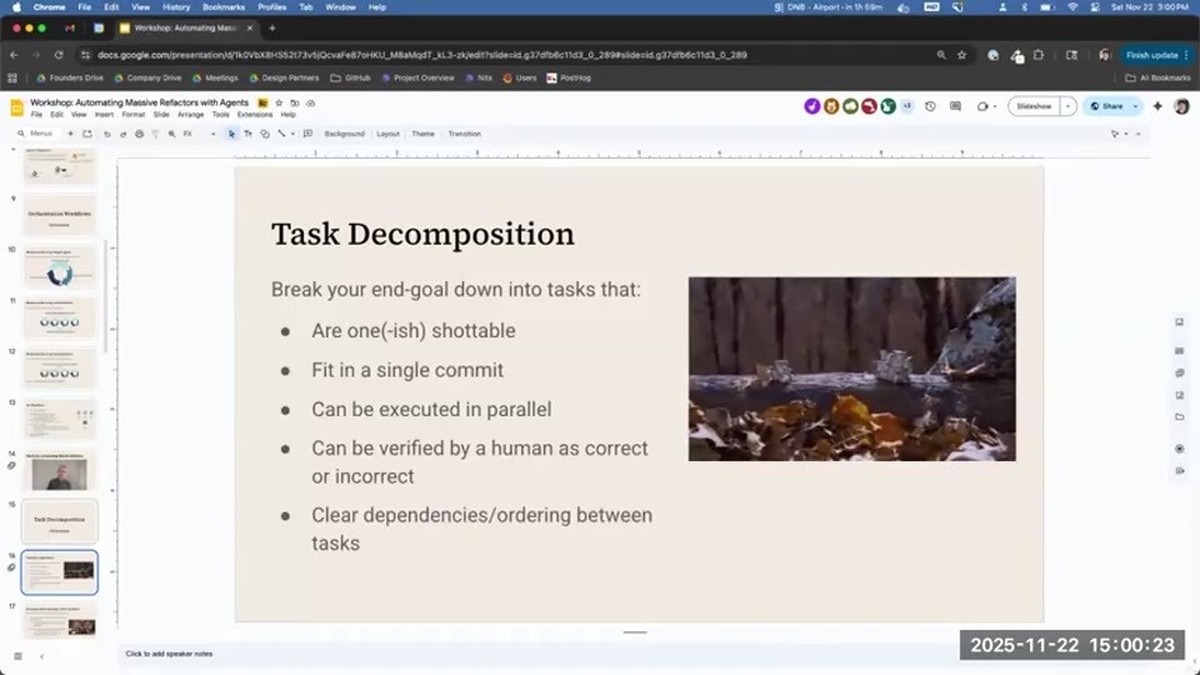The width and height of the screenshot is (1200, 675).
Task: Reload the page in Chrome
Action: tap(60, 55)
